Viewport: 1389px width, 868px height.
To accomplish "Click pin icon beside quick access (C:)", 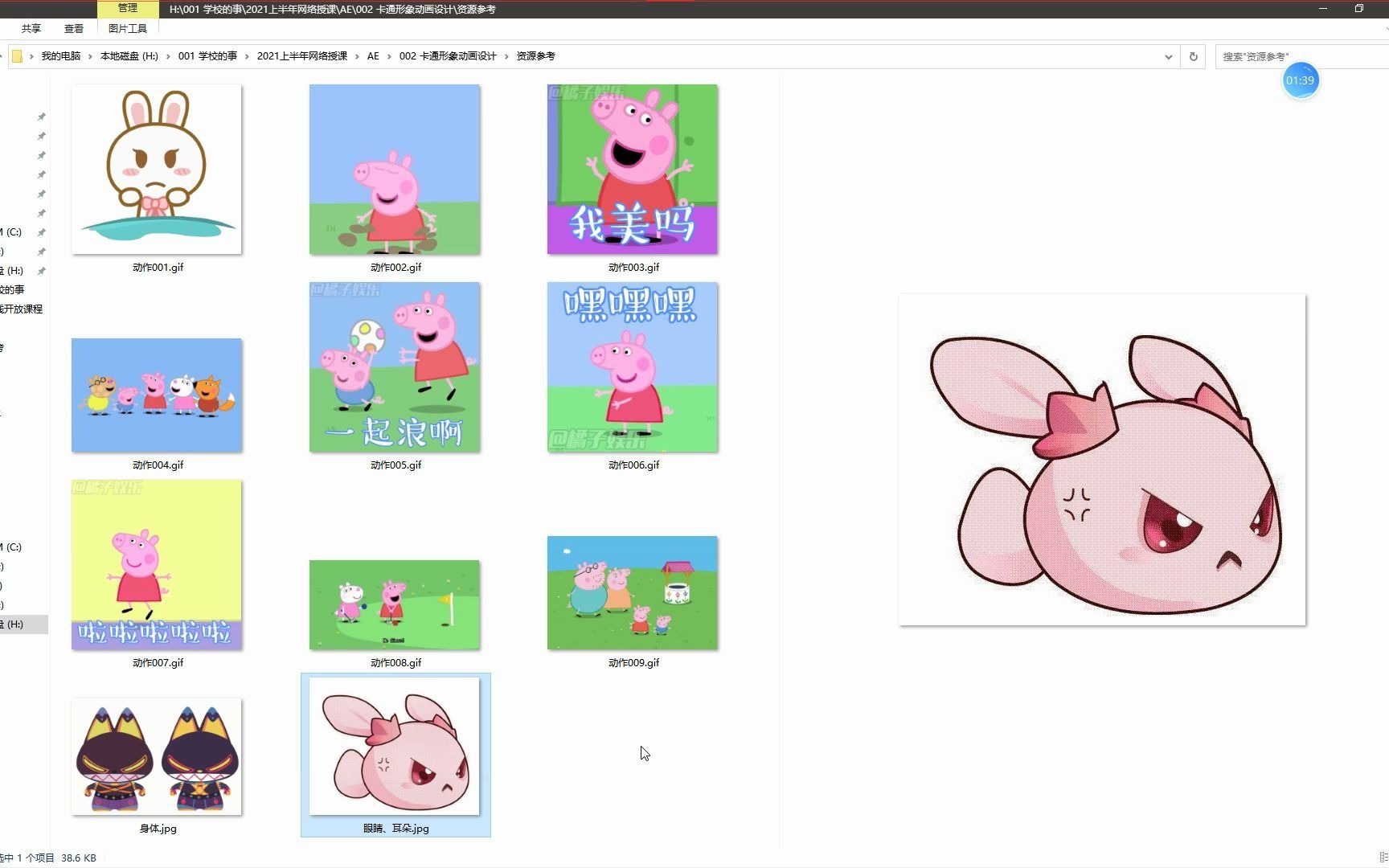I will click(41, 232).
